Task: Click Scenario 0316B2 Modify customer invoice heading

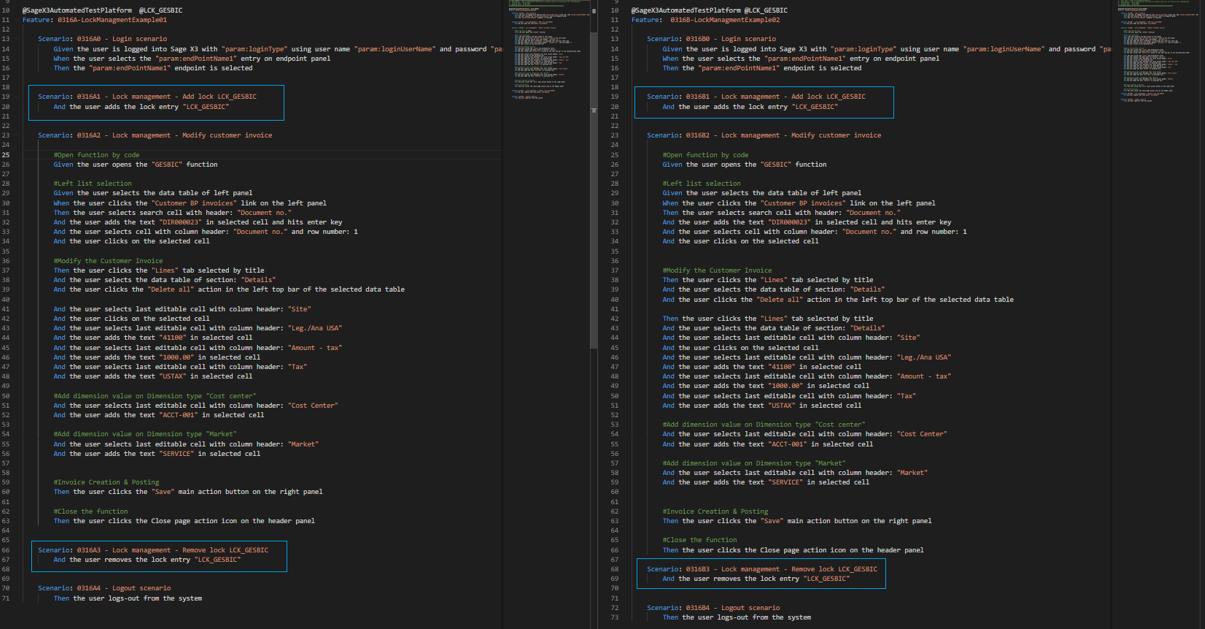Action: (x=764, y=135)
